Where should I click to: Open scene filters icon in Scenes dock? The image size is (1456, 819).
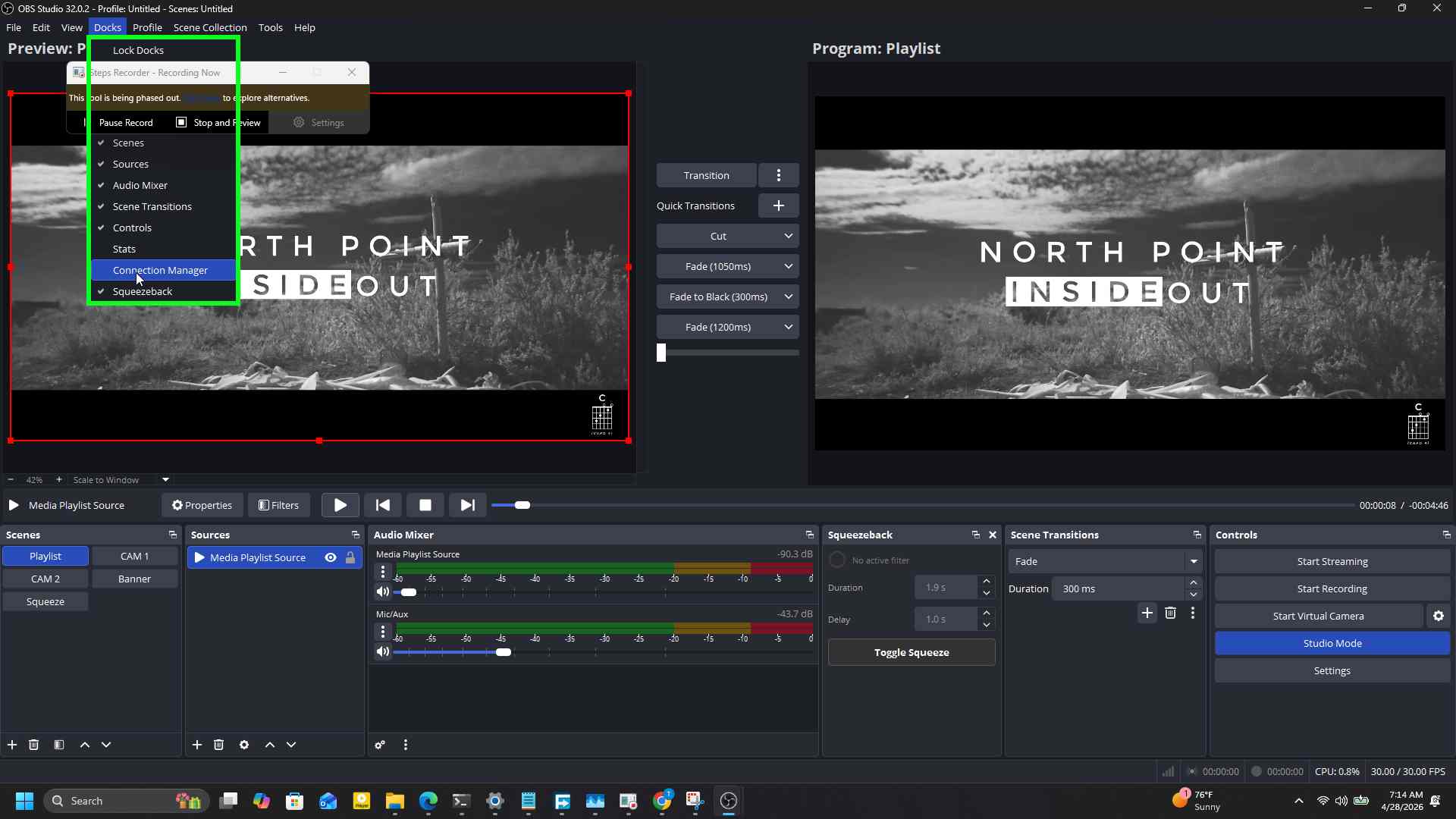click(59, 745)
